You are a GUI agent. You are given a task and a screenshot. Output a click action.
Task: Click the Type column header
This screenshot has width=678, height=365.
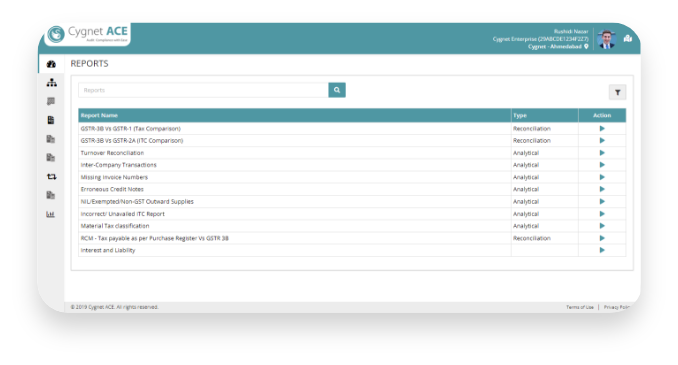click(520, 115)
